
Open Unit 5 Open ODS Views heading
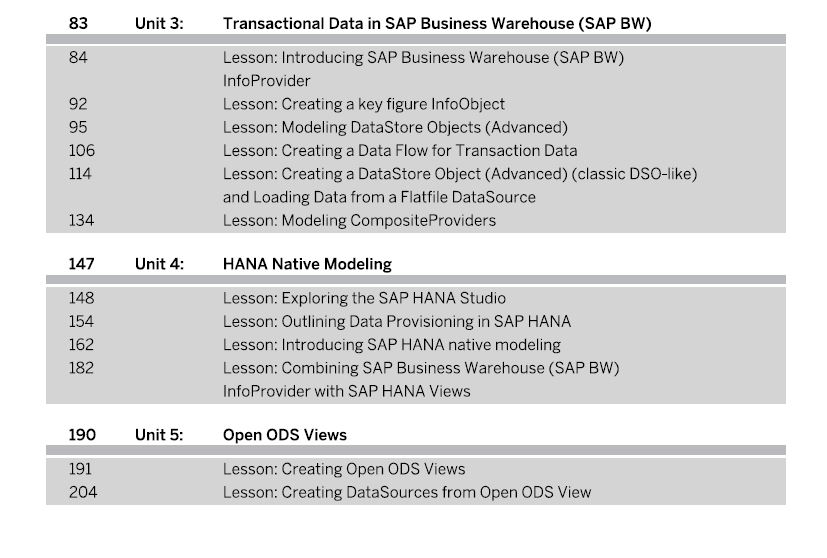285,435
